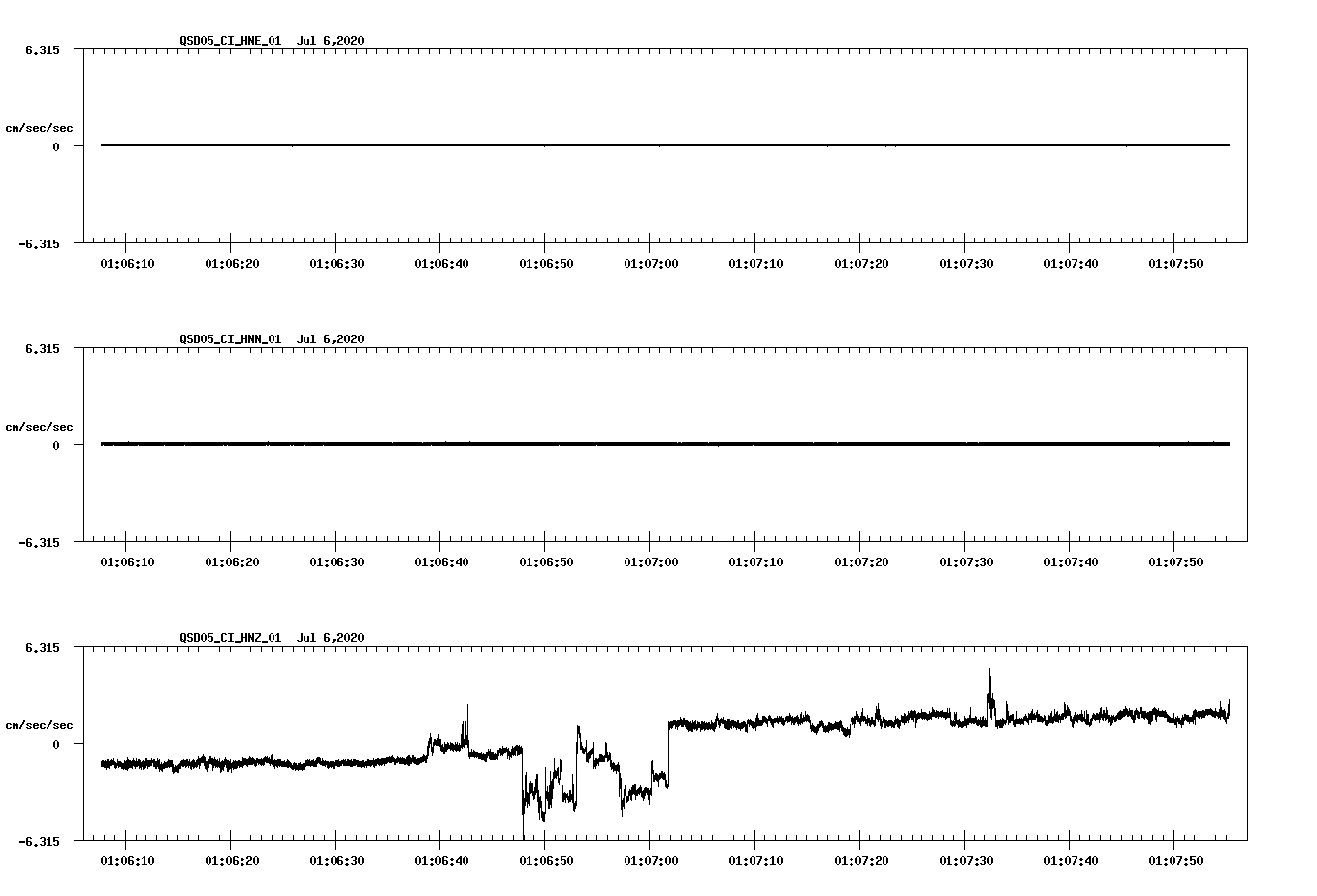Click 01:07:30 time label under HNZ plot
Screen dimensions: 1317x896
coord(965,860)
